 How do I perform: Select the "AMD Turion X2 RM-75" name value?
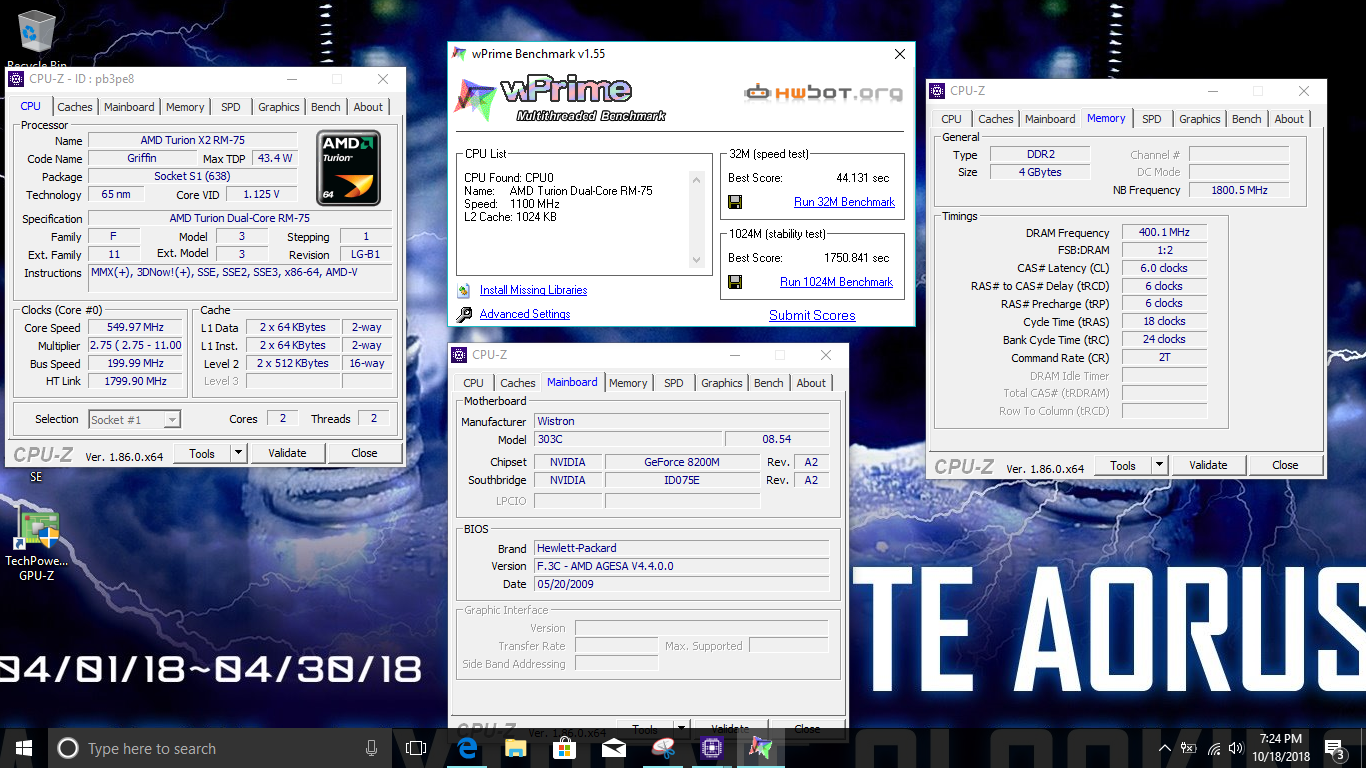(193, 141)
